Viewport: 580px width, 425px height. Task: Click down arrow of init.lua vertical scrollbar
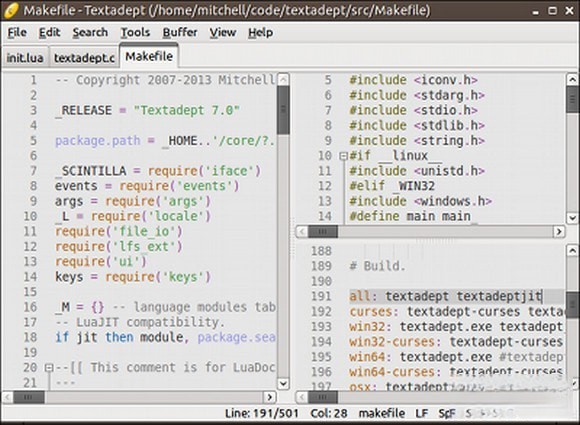click(283, 383)
